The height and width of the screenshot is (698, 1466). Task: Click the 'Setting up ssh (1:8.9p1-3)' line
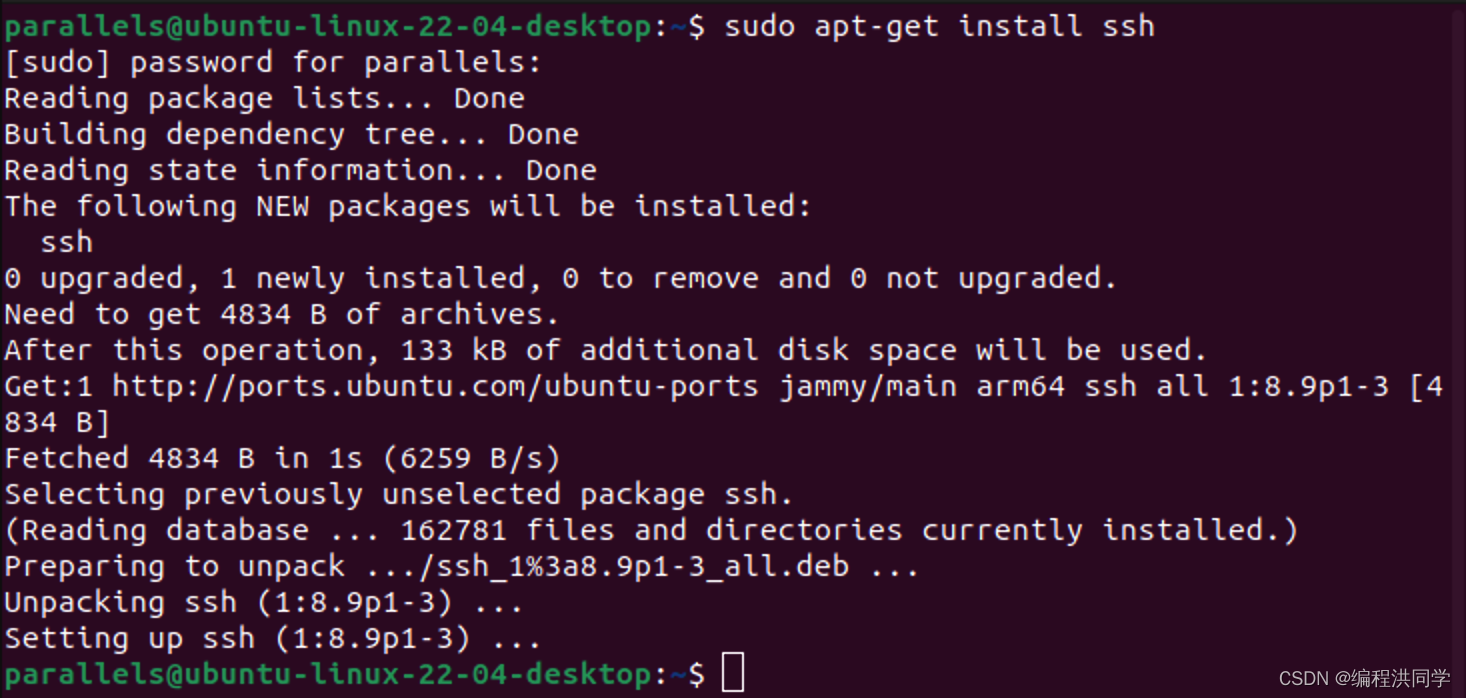[272, 639]
